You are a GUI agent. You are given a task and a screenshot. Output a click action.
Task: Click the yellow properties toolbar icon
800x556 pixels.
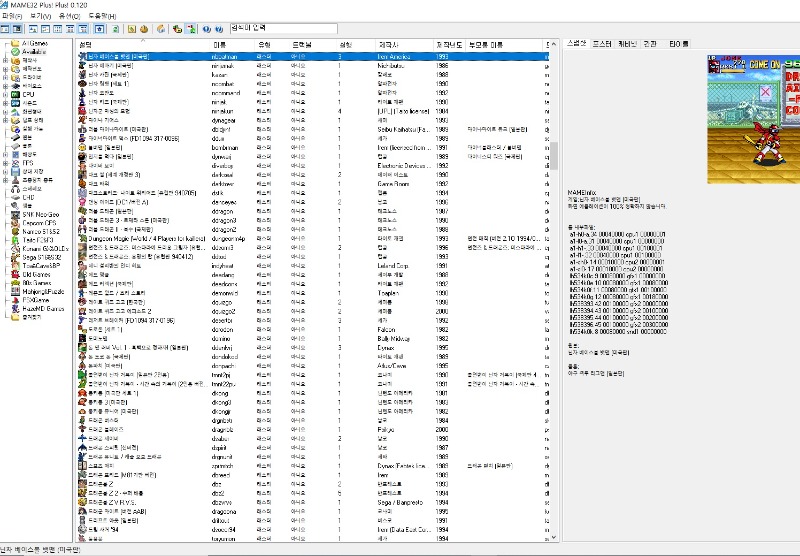point(132,29)
